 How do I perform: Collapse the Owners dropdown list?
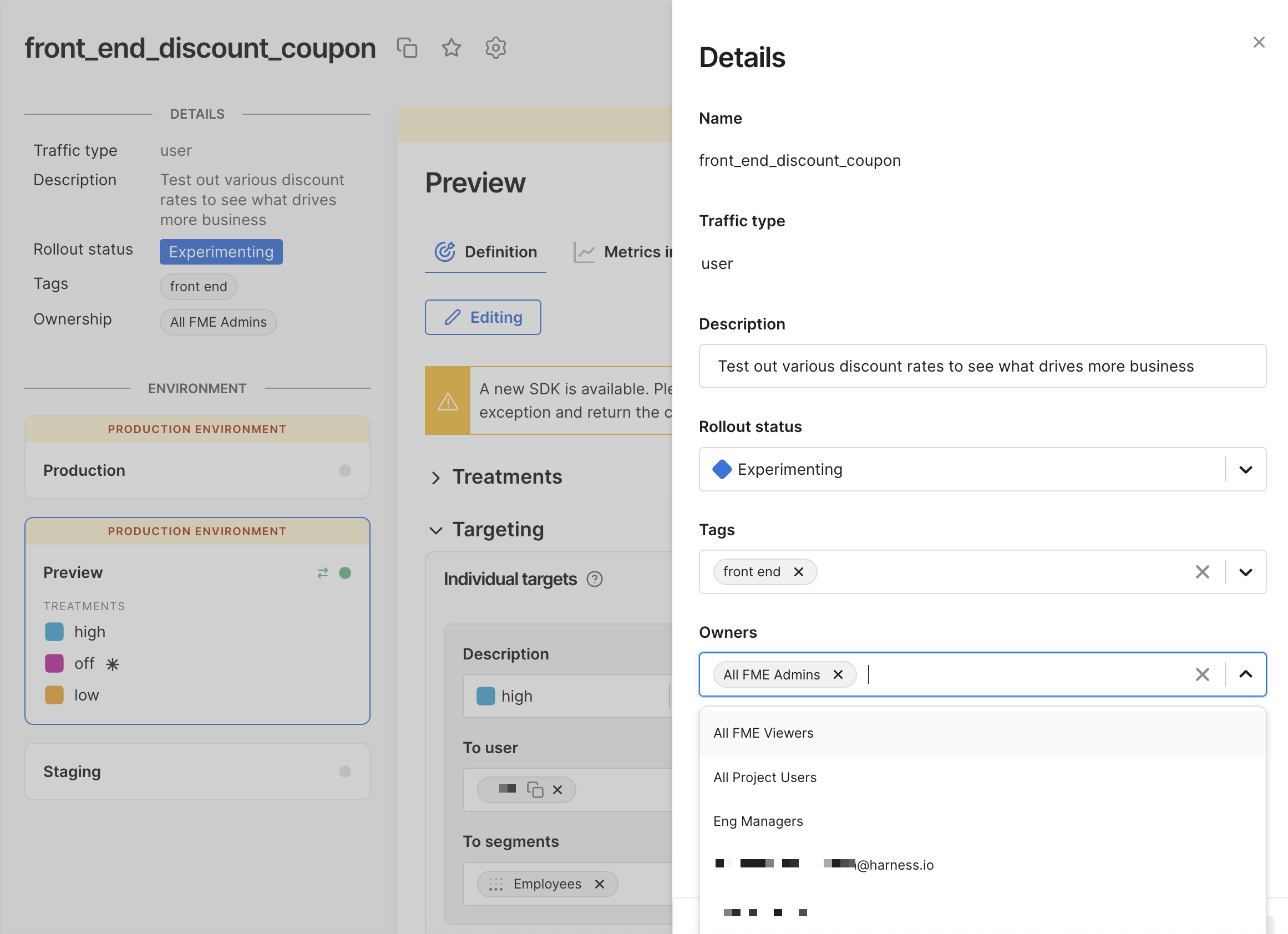(1245, 674)
